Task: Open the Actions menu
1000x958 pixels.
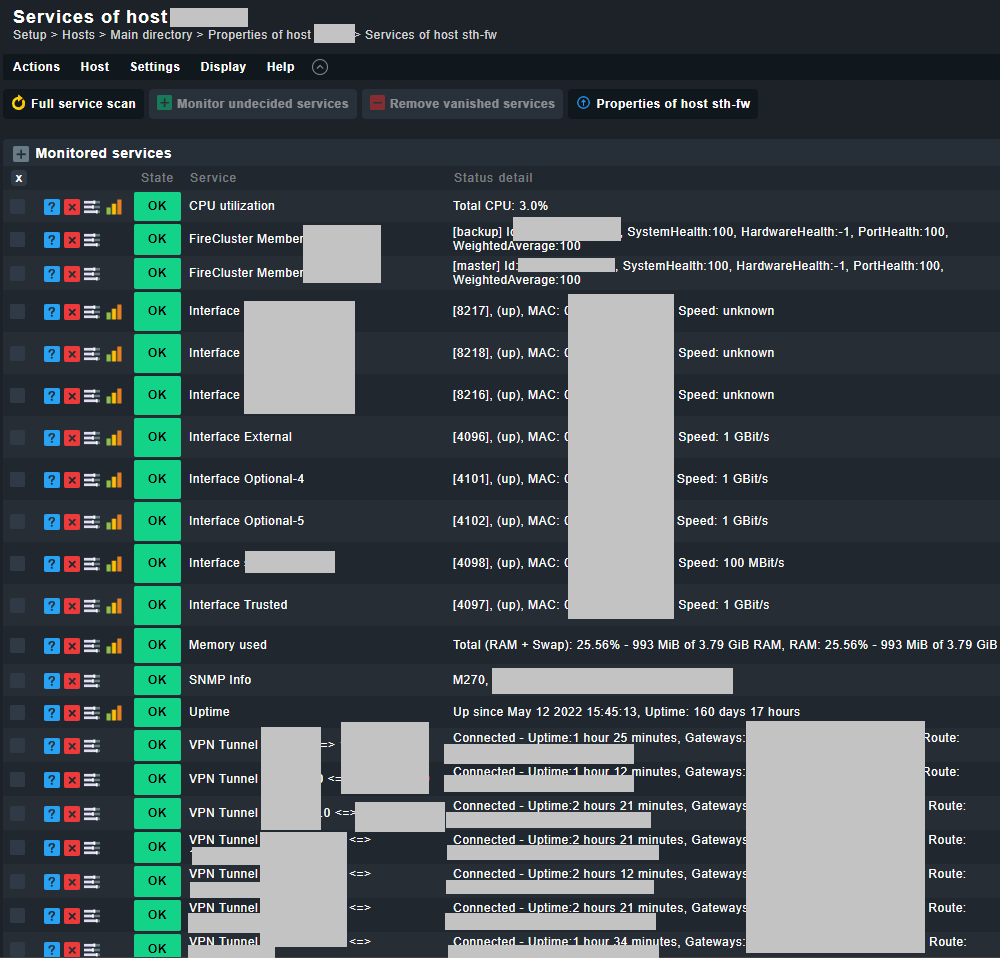Action: pyautogui.click(x=36, y=67)
